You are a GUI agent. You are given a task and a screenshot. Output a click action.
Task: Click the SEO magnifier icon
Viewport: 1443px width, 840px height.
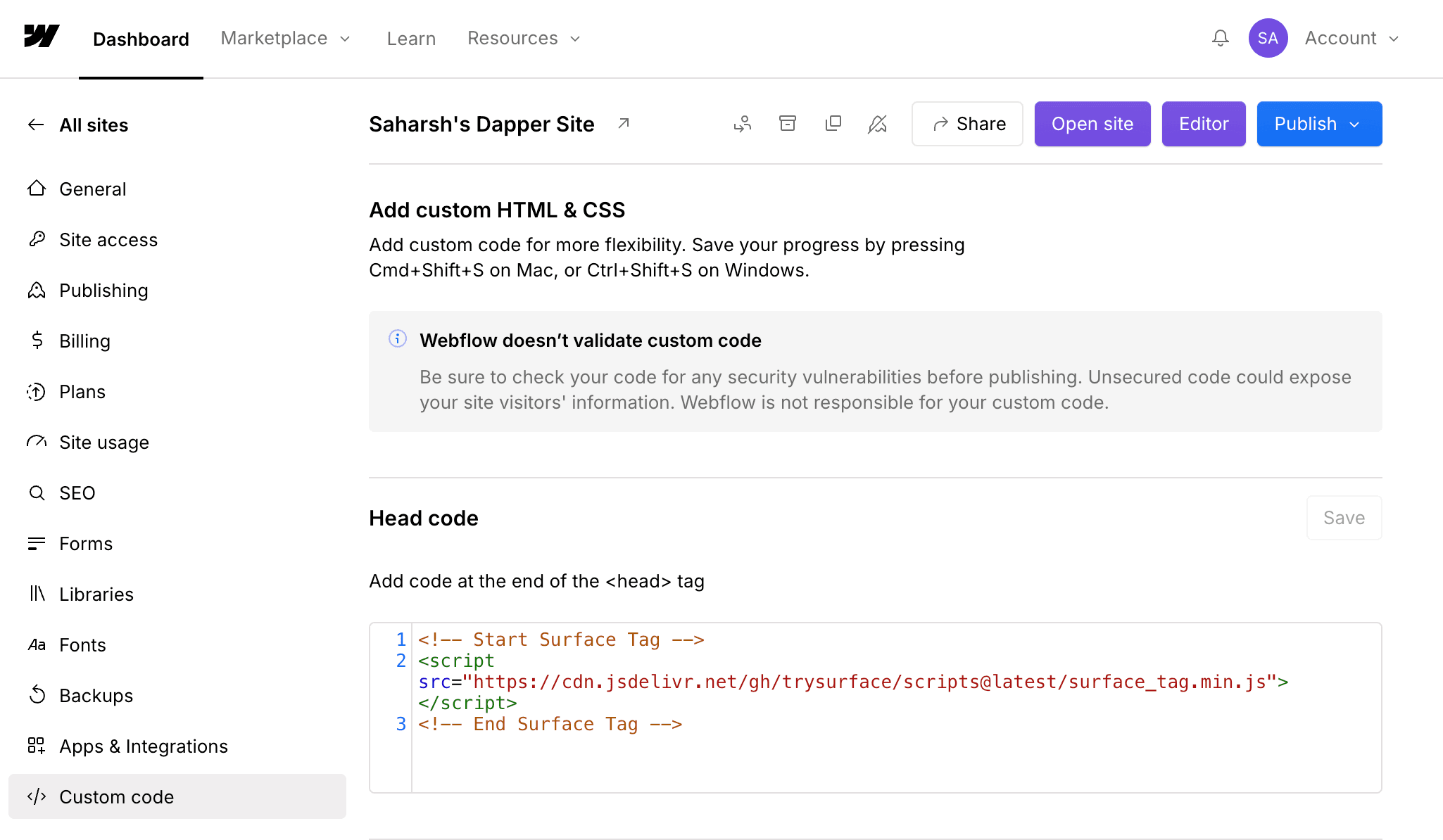click(x=37, y=492)
